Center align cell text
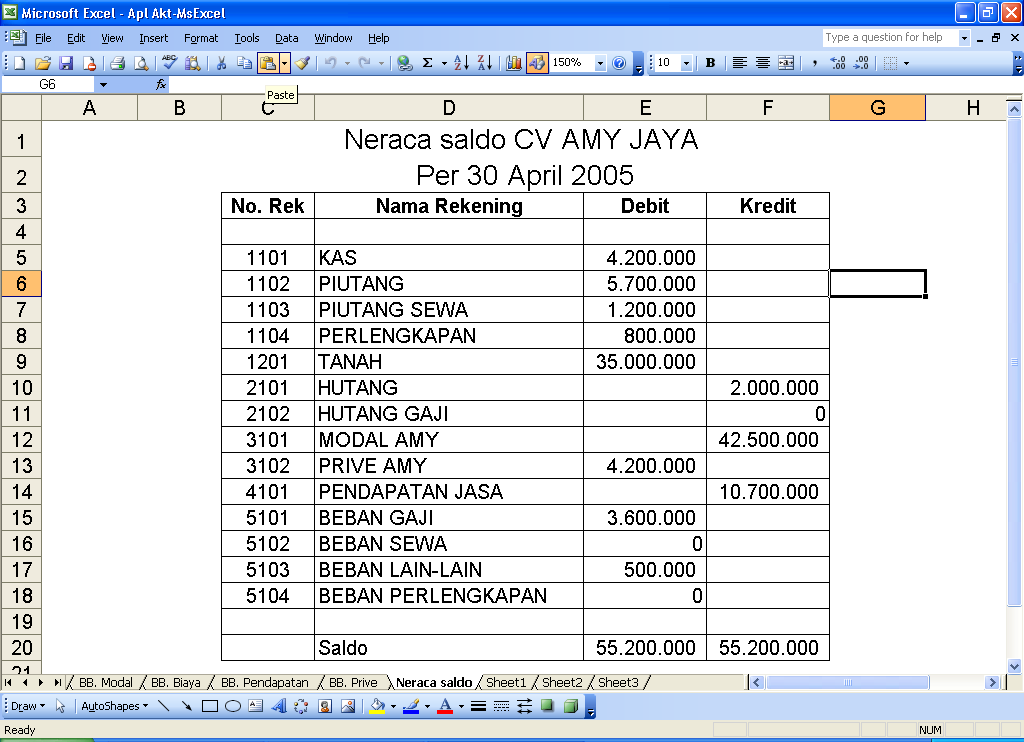This screenshot has width=1024, height=742. point(763,63)
